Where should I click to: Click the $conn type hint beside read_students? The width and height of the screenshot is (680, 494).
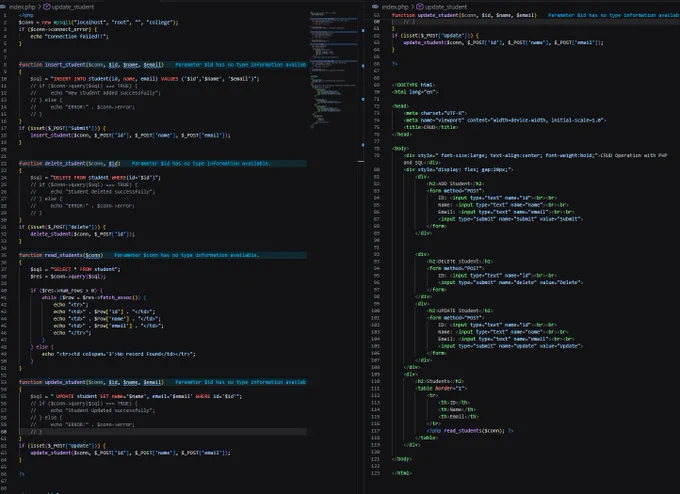coord(186,255)
